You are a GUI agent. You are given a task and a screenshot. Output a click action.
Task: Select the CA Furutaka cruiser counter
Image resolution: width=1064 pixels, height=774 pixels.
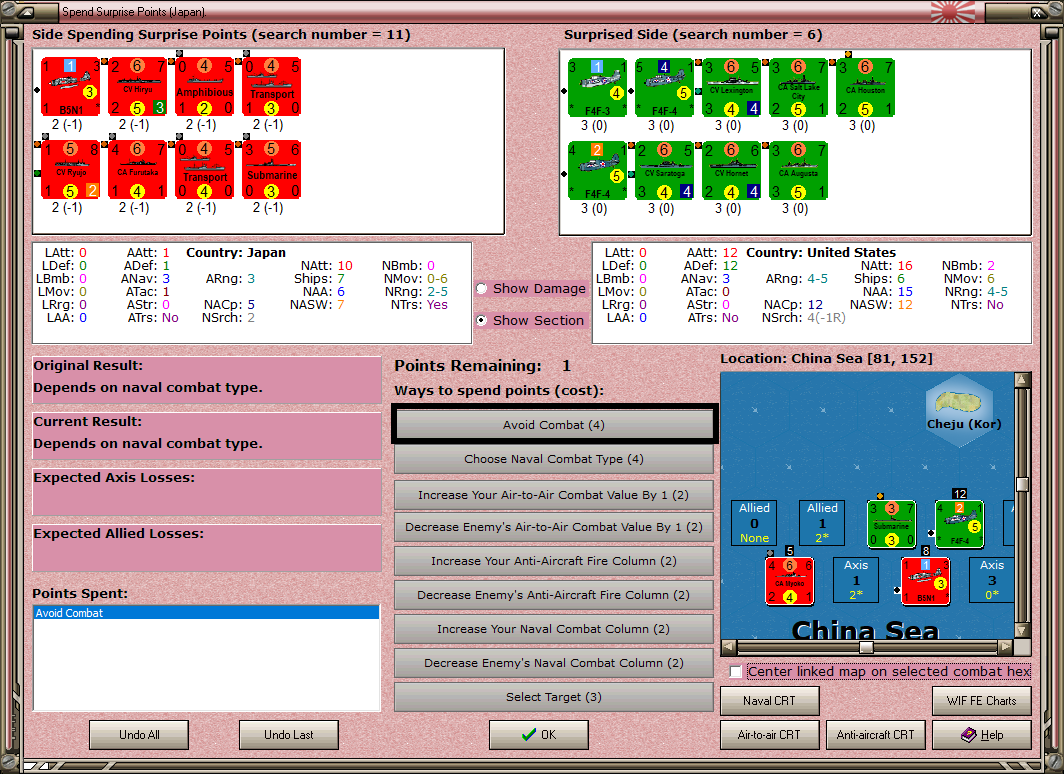tap(138, 170)
